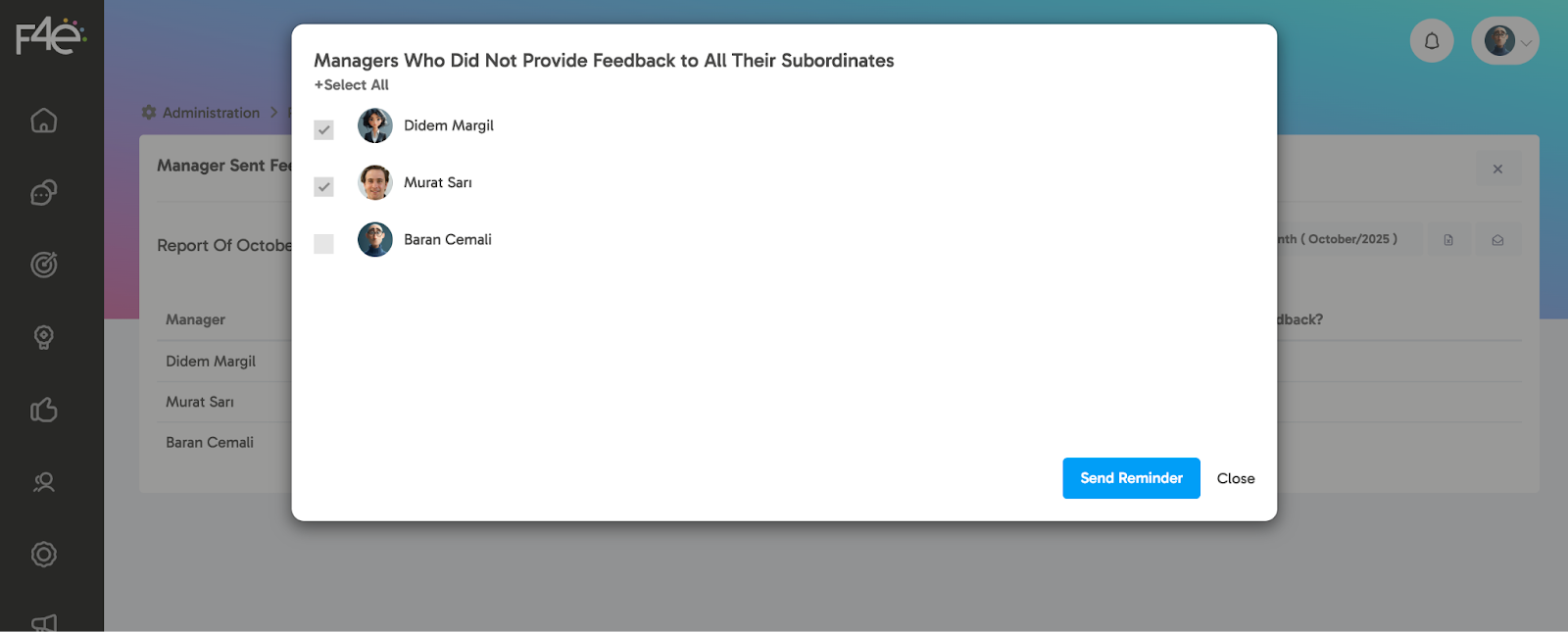Uncheck the Murat Sarı checkbox
The height and width of the screenshot is (632, 1568).
[x=323, y=186]
